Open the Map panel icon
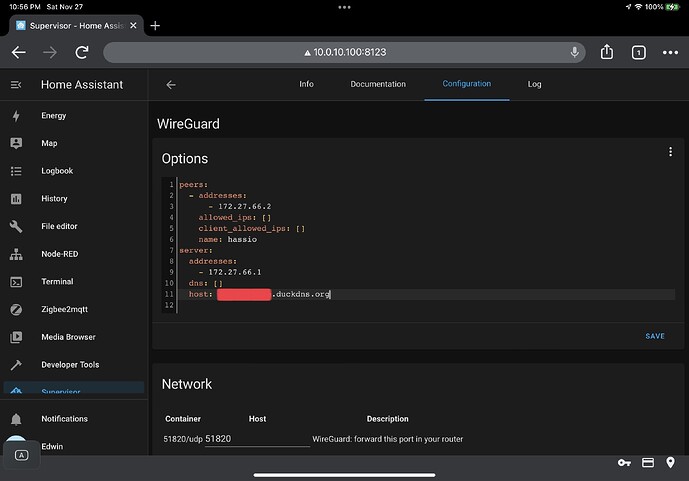Screen dimensions: 689x481 16,143
